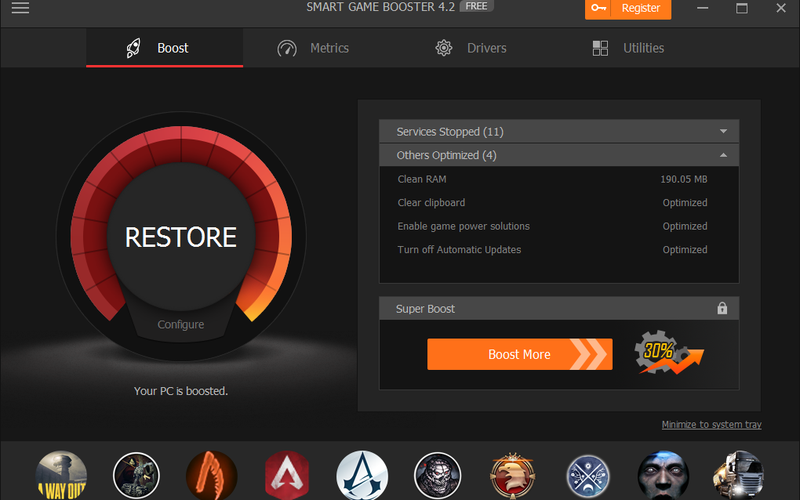Collapse the Others Optimized (4) section
The height and width of the screenshot is (500, 800).
click(558, 155)
